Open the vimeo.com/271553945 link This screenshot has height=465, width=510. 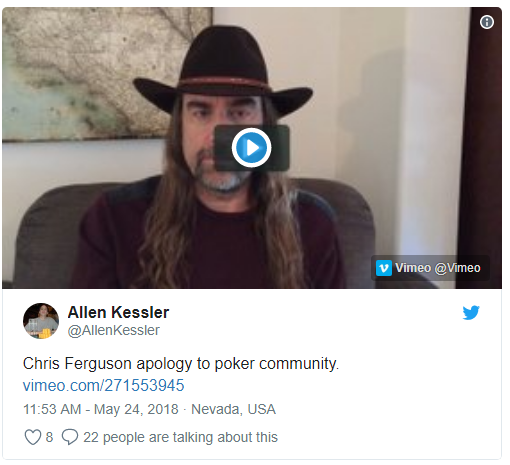[103, 385]
